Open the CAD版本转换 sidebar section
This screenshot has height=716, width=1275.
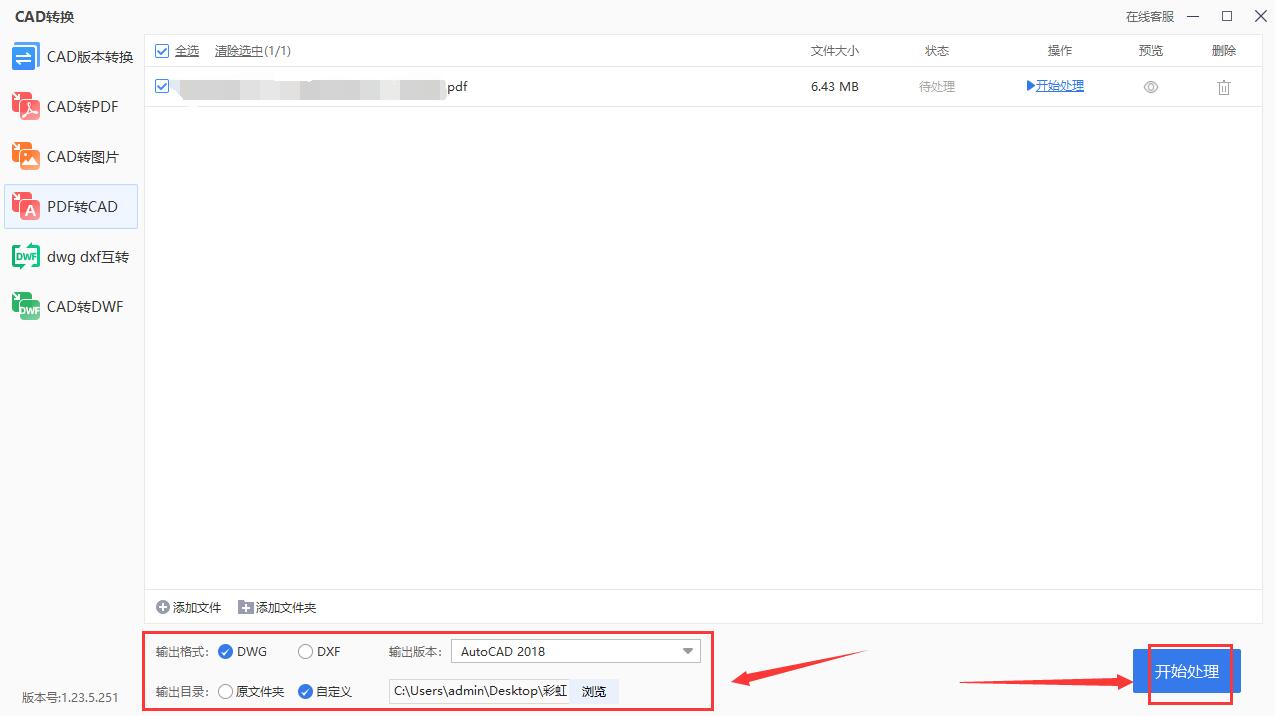tap(71, 57)
